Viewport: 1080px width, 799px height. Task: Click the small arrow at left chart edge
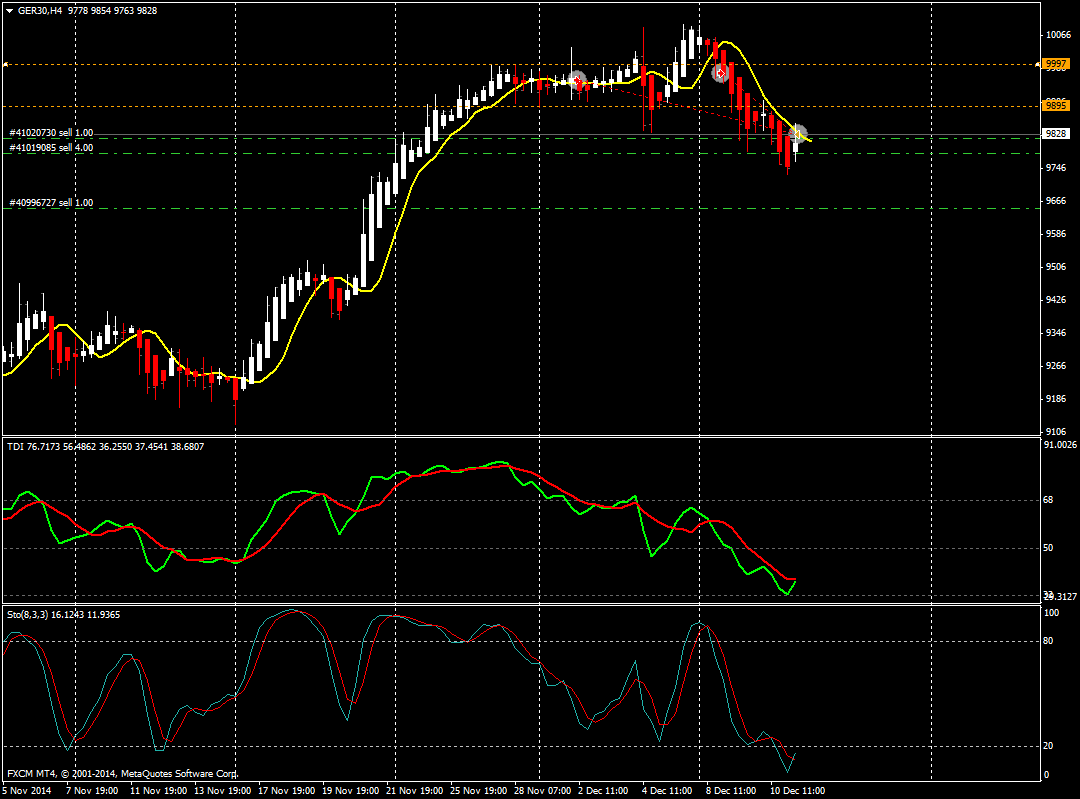click(5, 64)
